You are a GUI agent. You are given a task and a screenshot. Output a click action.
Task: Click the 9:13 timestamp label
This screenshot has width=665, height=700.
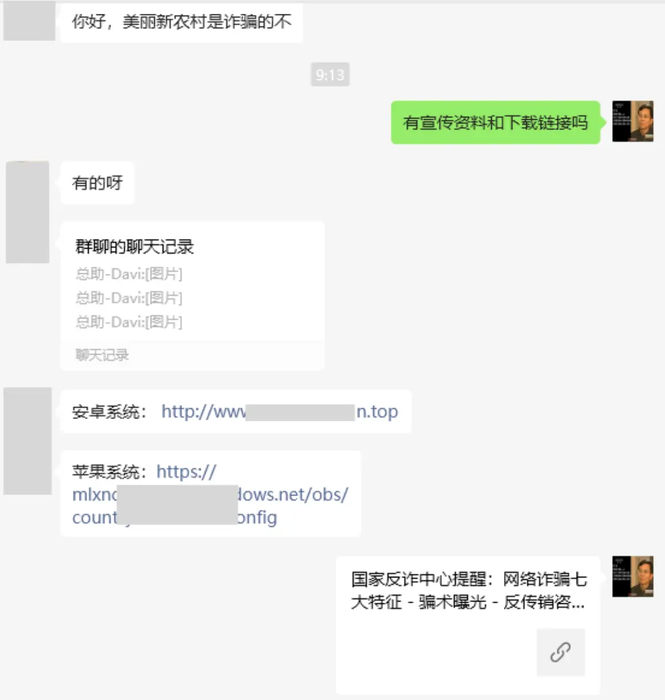(330, 74)
